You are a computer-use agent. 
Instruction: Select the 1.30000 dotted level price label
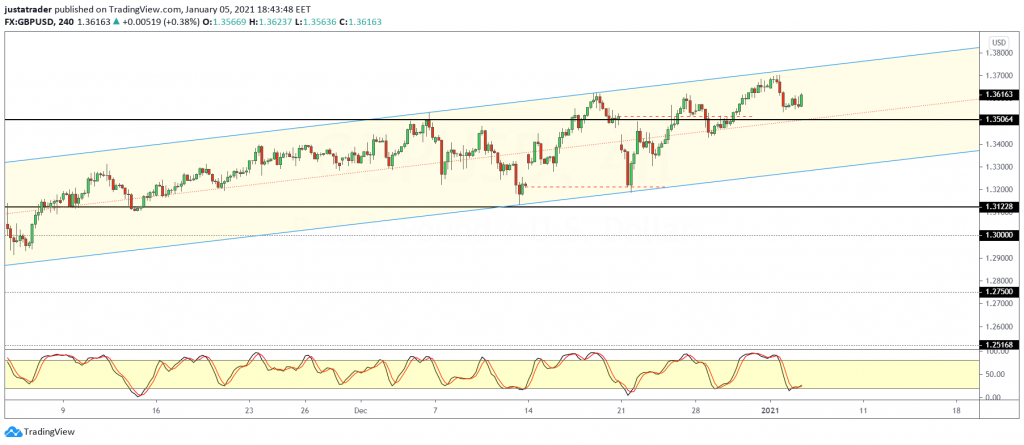[1000, 235]
